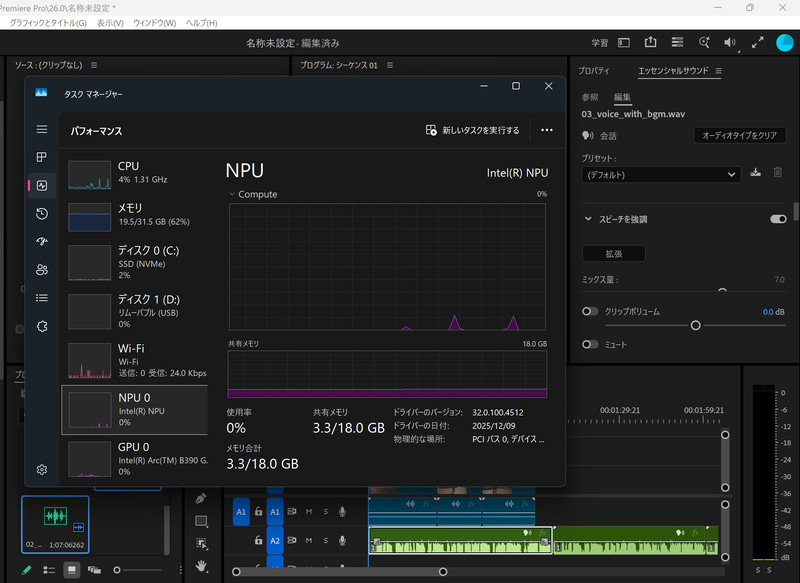Toggle track lock on A2 track

tap(259, 540)
